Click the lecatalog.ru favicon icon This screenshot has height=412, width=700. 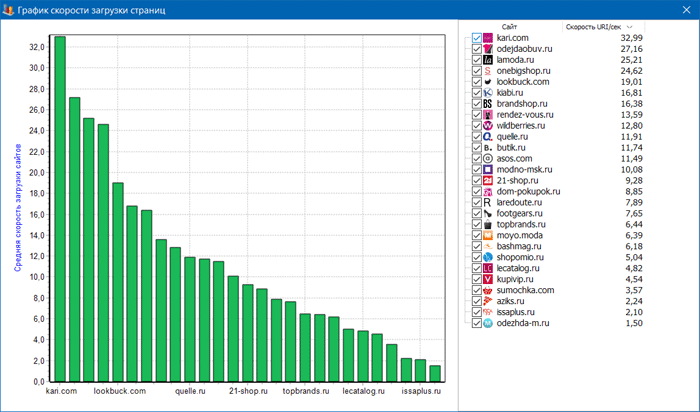point(488,268)
